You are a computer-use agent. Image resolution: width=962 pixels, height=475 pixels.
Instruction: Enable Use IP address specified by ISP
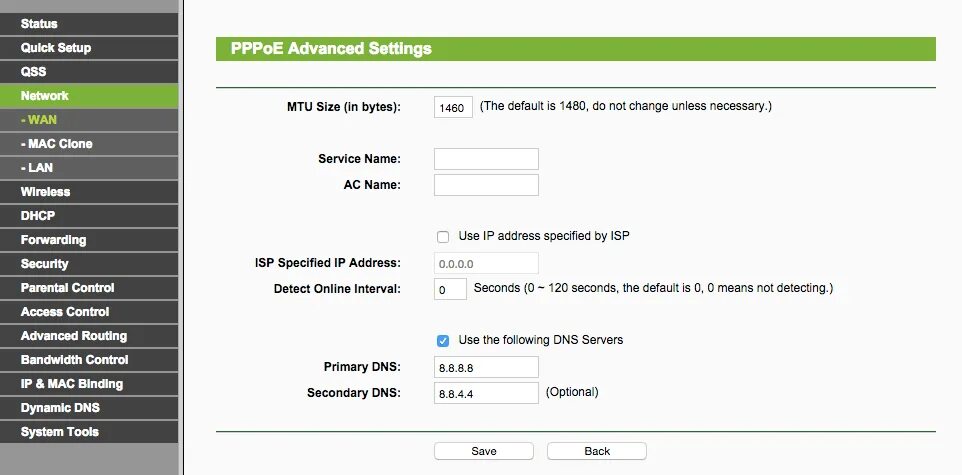coord(443,237)
